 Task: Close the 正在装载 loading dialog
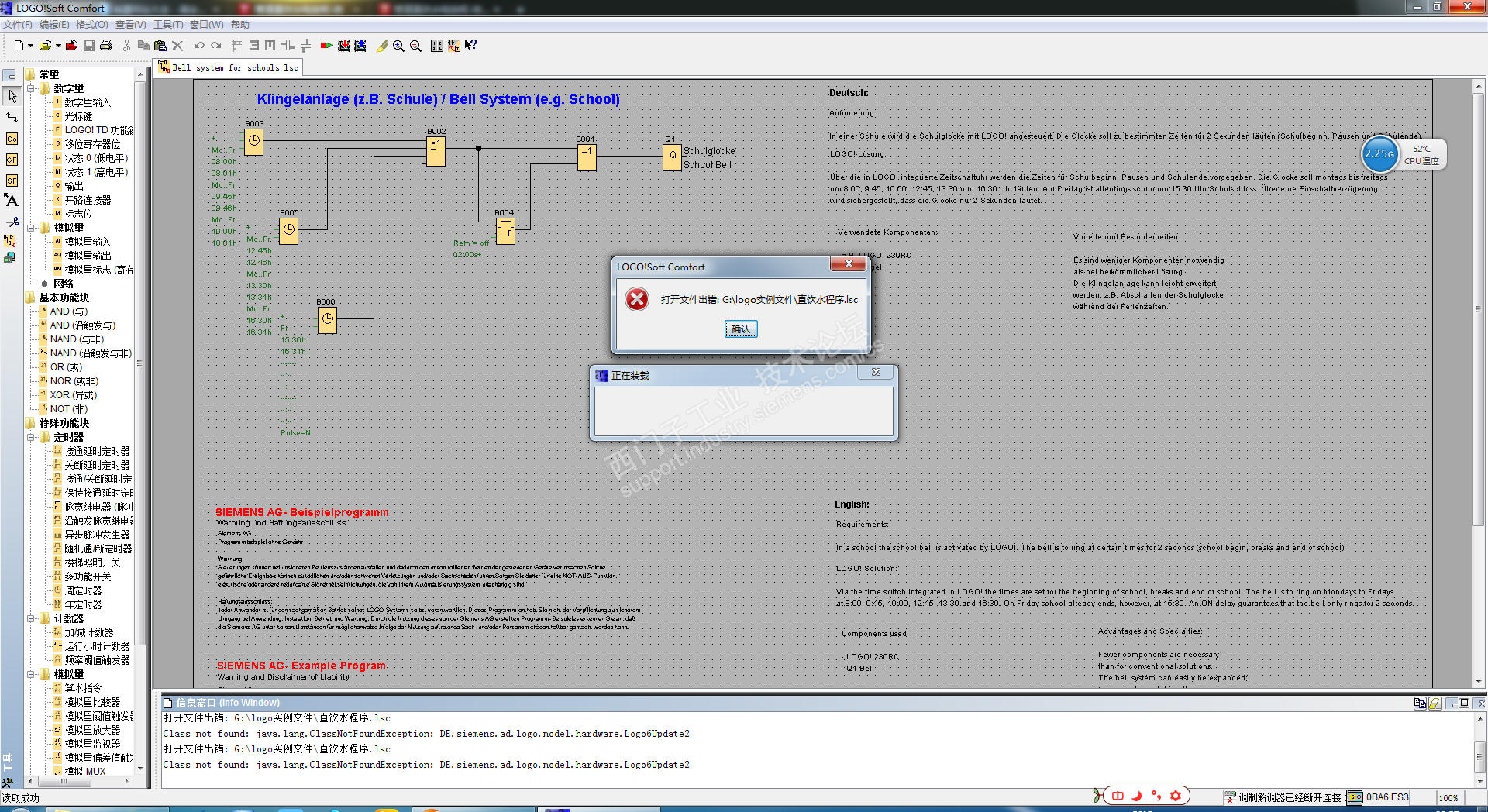[876, 373]
